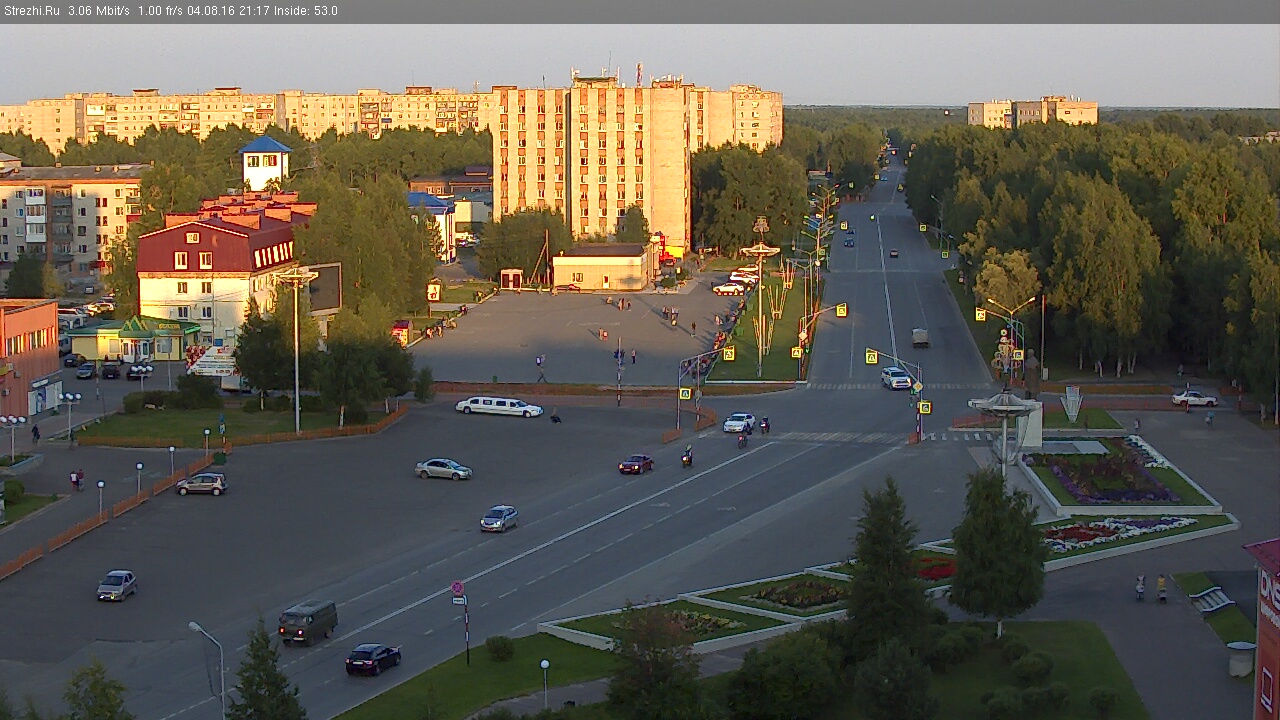Click the Strezhi.Ru label in the overlay bar
Image resolution: width=1280 pixels, height=720 pixels.
[x=30, y=11]
